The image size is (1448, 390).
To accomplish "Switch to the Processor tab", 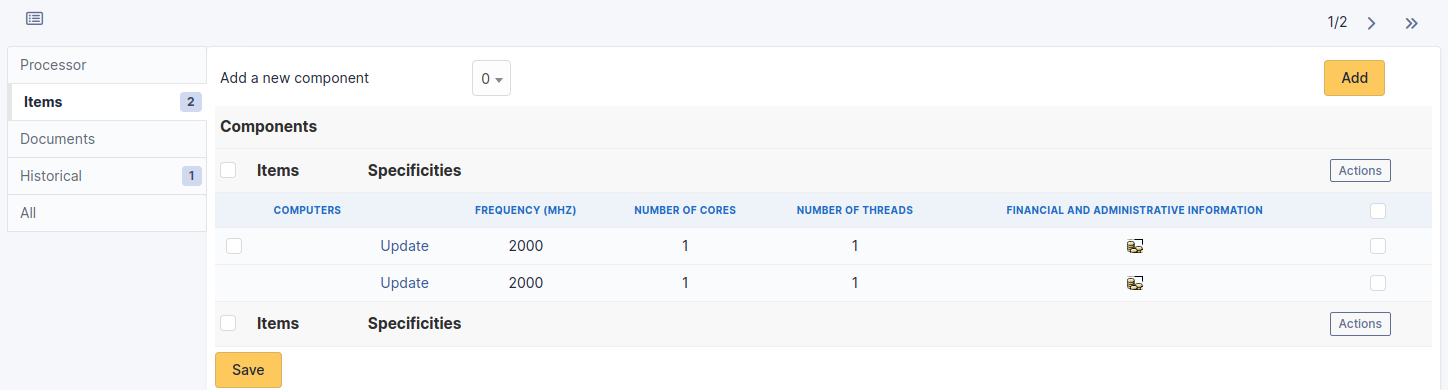I will (x=107, y=65).
